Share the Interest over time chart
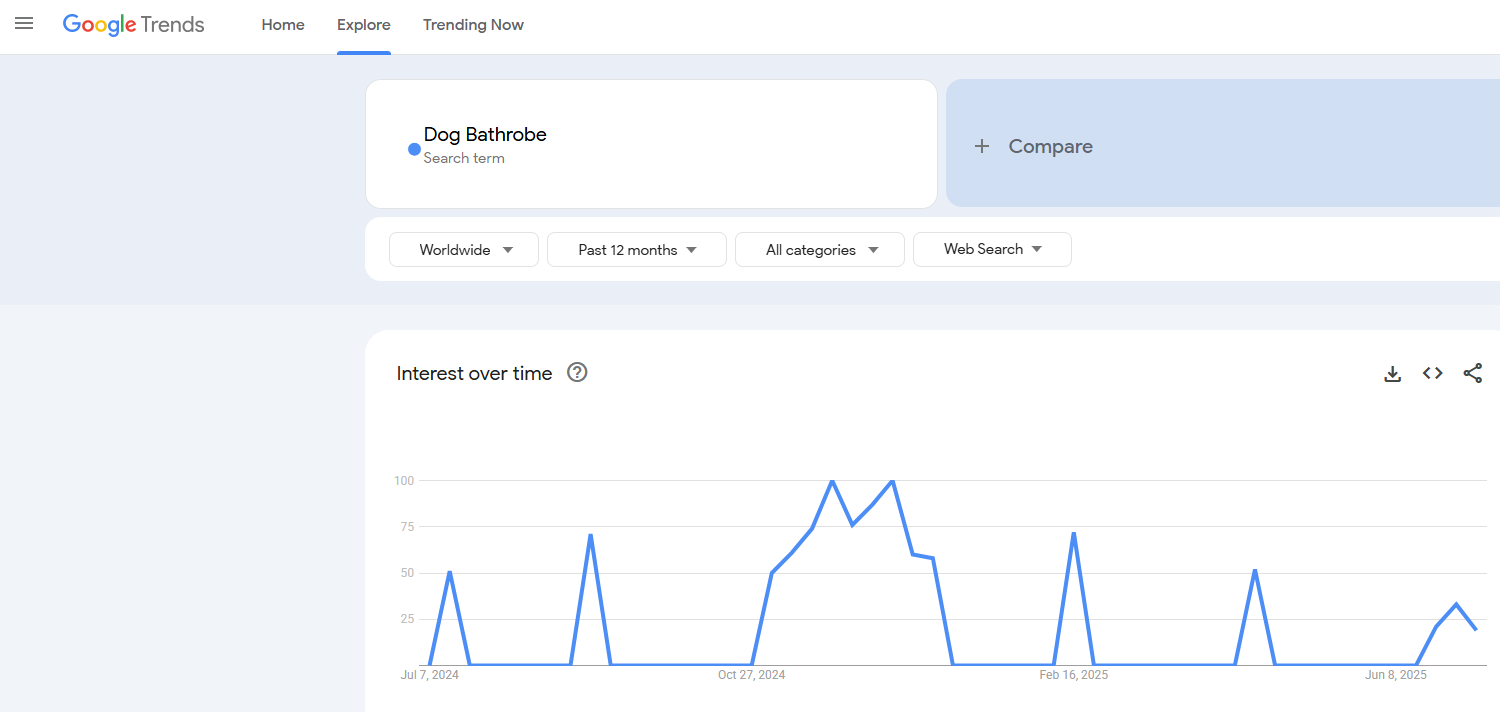This screenshot has width=1500, height=712. click(1472, 373)
